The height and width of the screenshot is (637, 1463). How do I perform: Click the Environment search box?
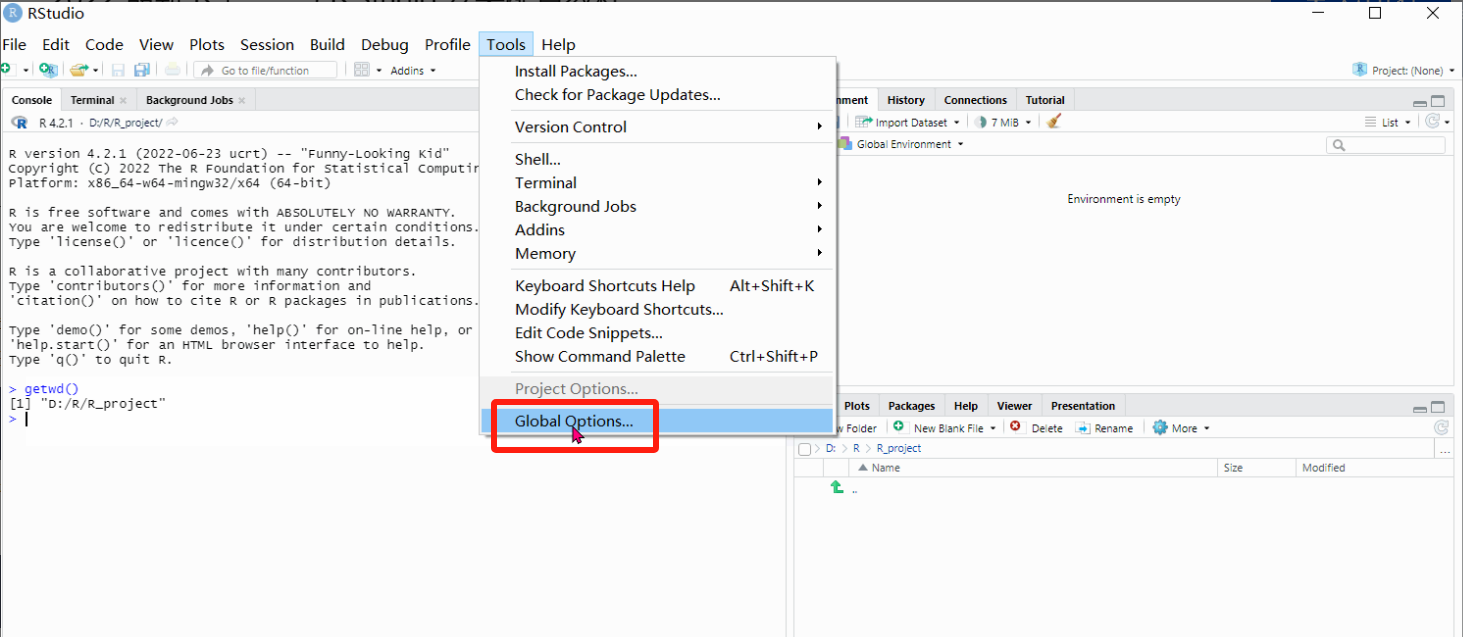[x=1386, y=145]
